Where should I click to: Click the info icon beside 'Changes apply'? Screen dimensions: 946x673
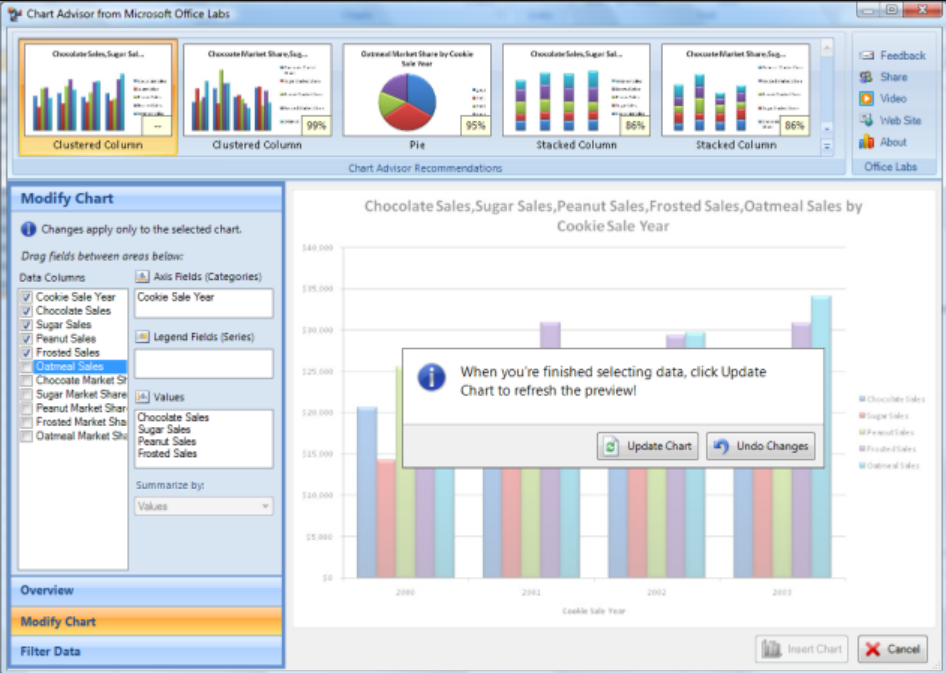pos(28,229)
